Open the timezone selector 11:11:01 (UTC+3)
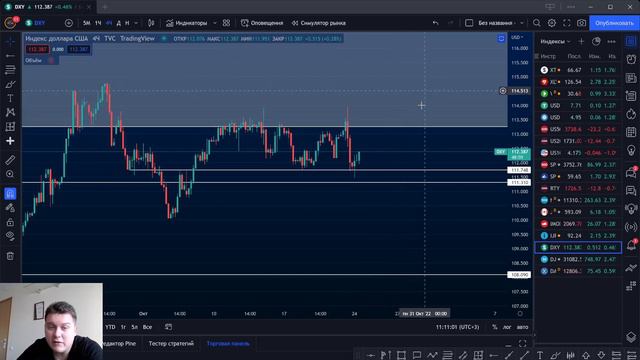Viewport: 640px width, 360px height. point(457,327)
